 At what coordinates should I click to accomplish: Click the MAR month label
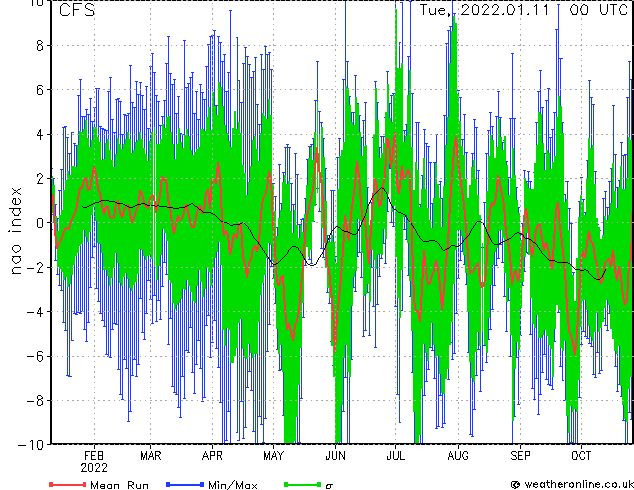coord(151,456)
